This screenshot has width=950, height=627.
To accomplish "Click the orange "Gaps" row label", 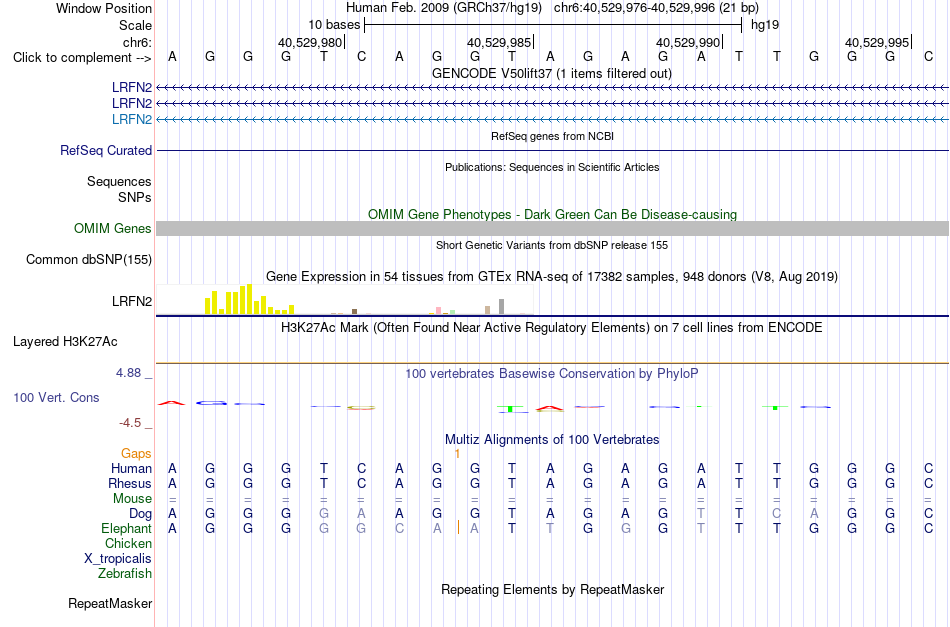I will (x=136, y=454).
